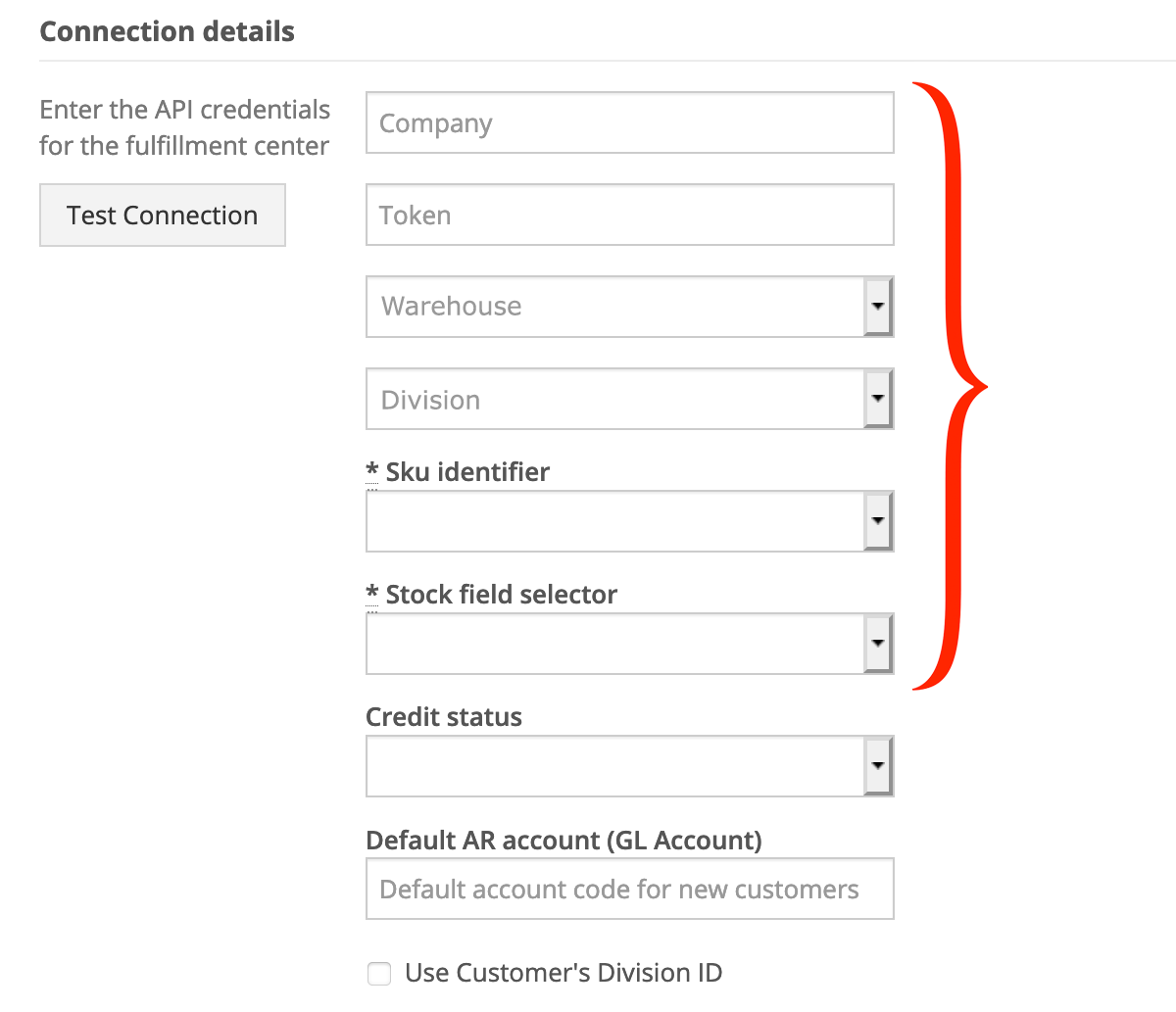Image resolution: width=1176 pixels, height=1012 pixels.
Task: Click the Default AR account input
Action: (x=630, y=889)
